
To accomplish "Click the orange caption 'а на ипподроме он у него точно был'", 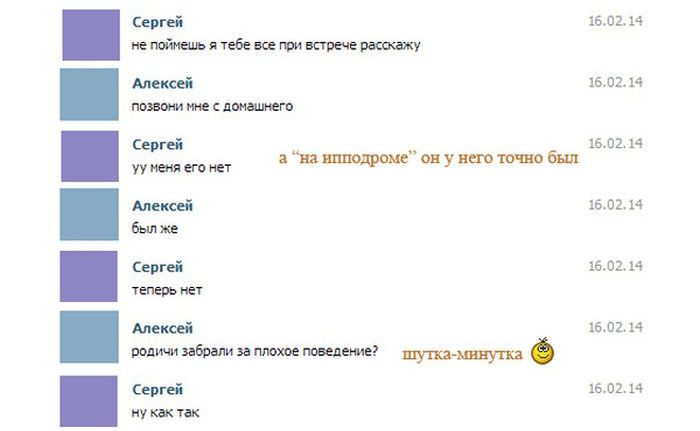I will click(x=429, y=158).
